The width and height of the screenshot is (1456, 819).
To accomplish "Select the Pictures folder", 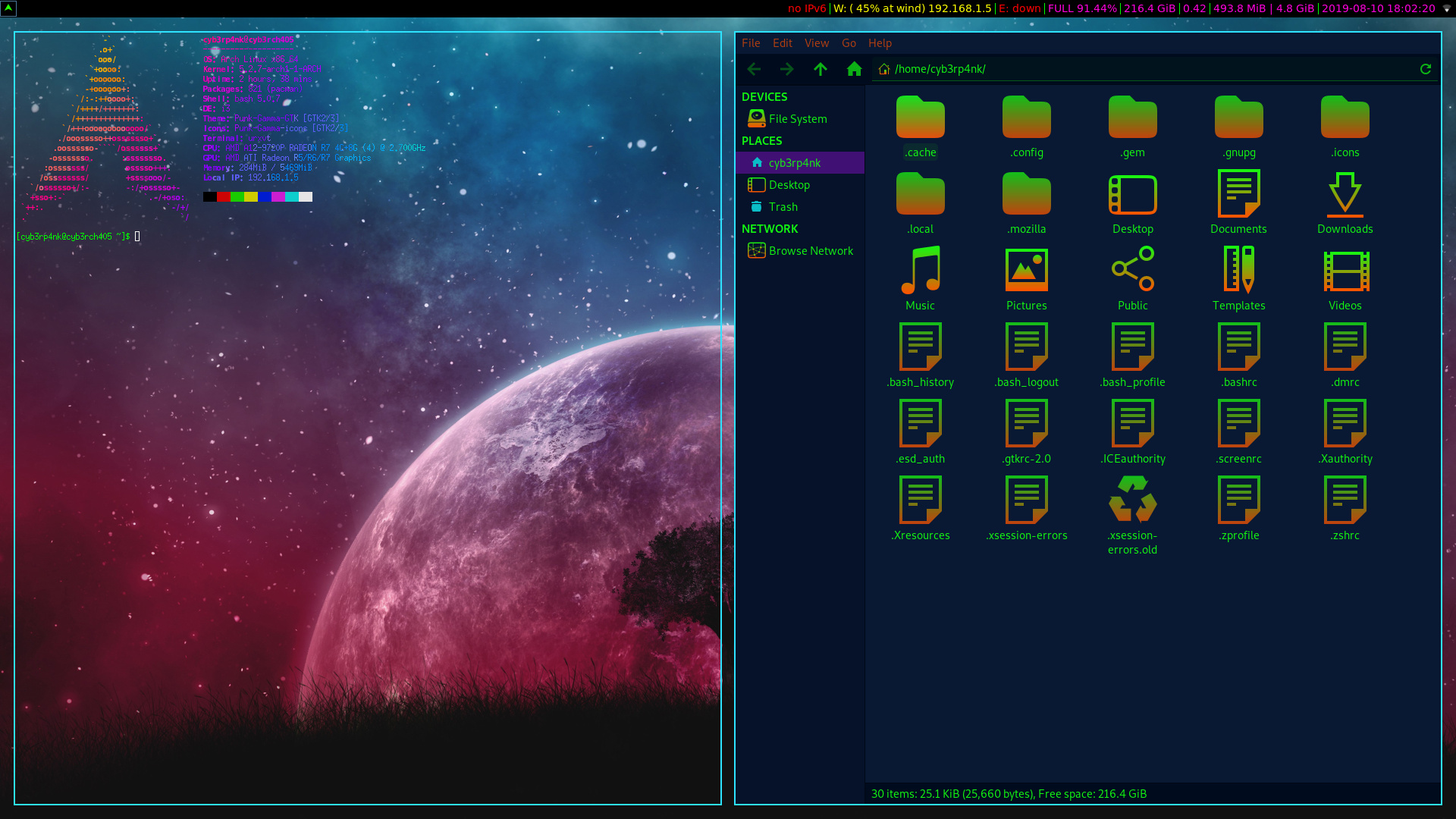I will click(x=1027, y=280).
